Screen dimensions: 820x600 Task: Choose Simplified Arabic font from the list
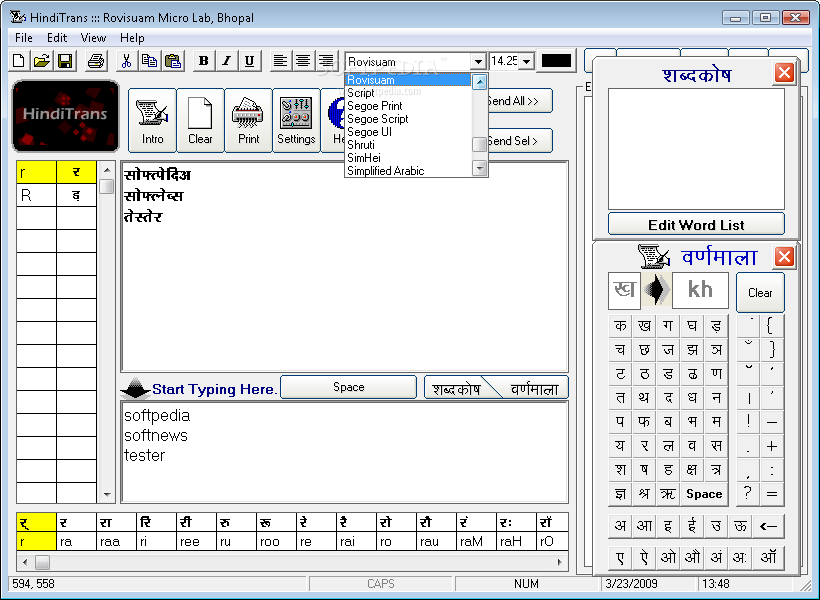coord(408,171)
